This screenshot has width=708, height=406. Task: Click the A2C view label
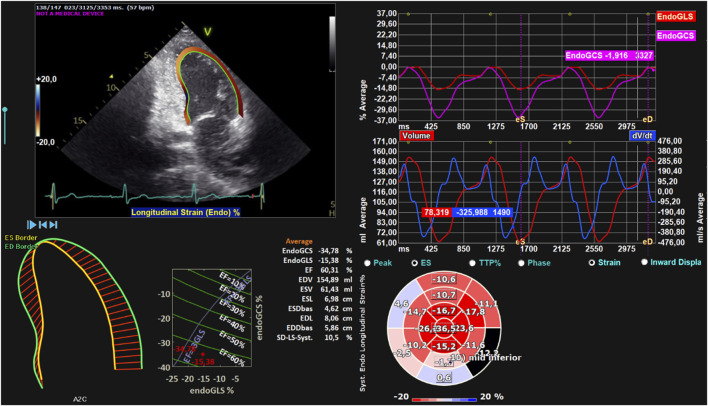tap(79, 399)
